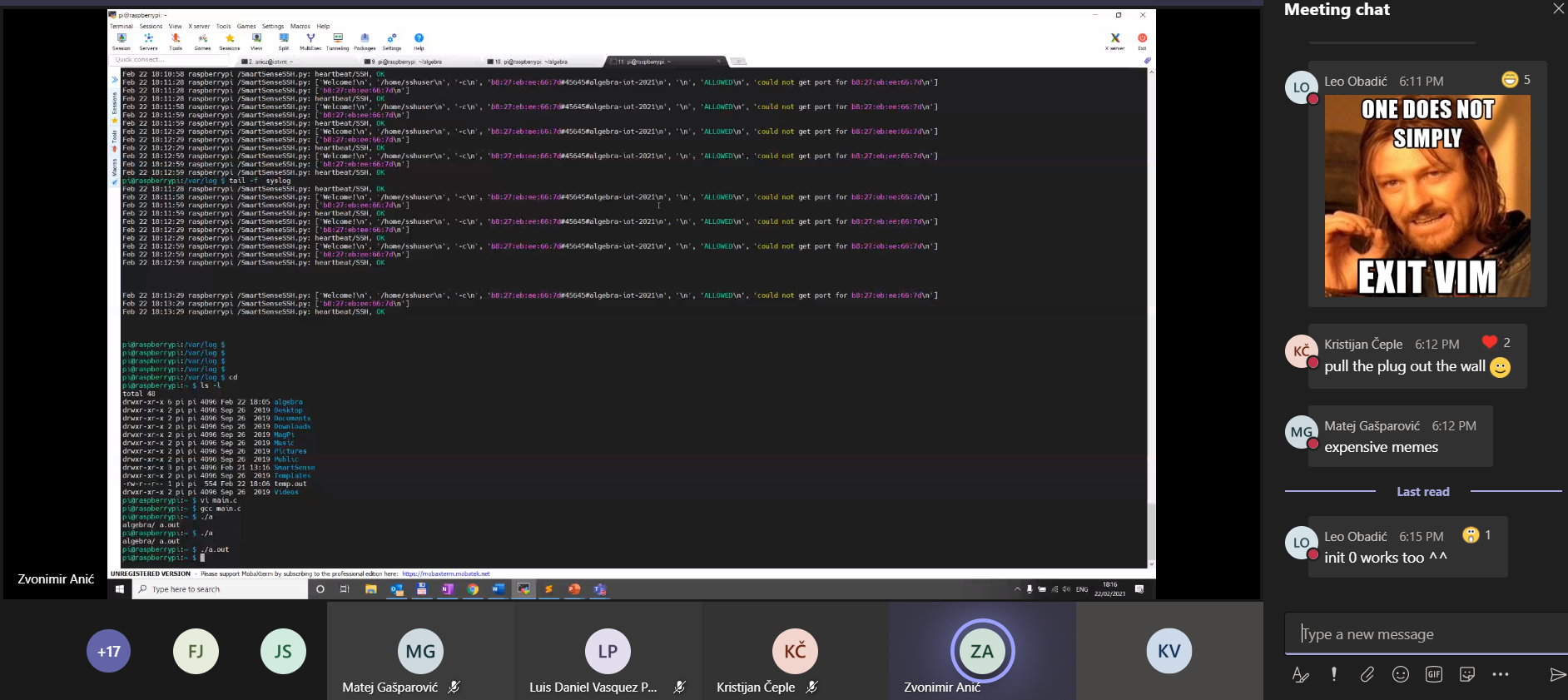The image size is (1568, 700).
Task: Click heart reaction on Kristijan's message
Action: tap(1490, 342)
